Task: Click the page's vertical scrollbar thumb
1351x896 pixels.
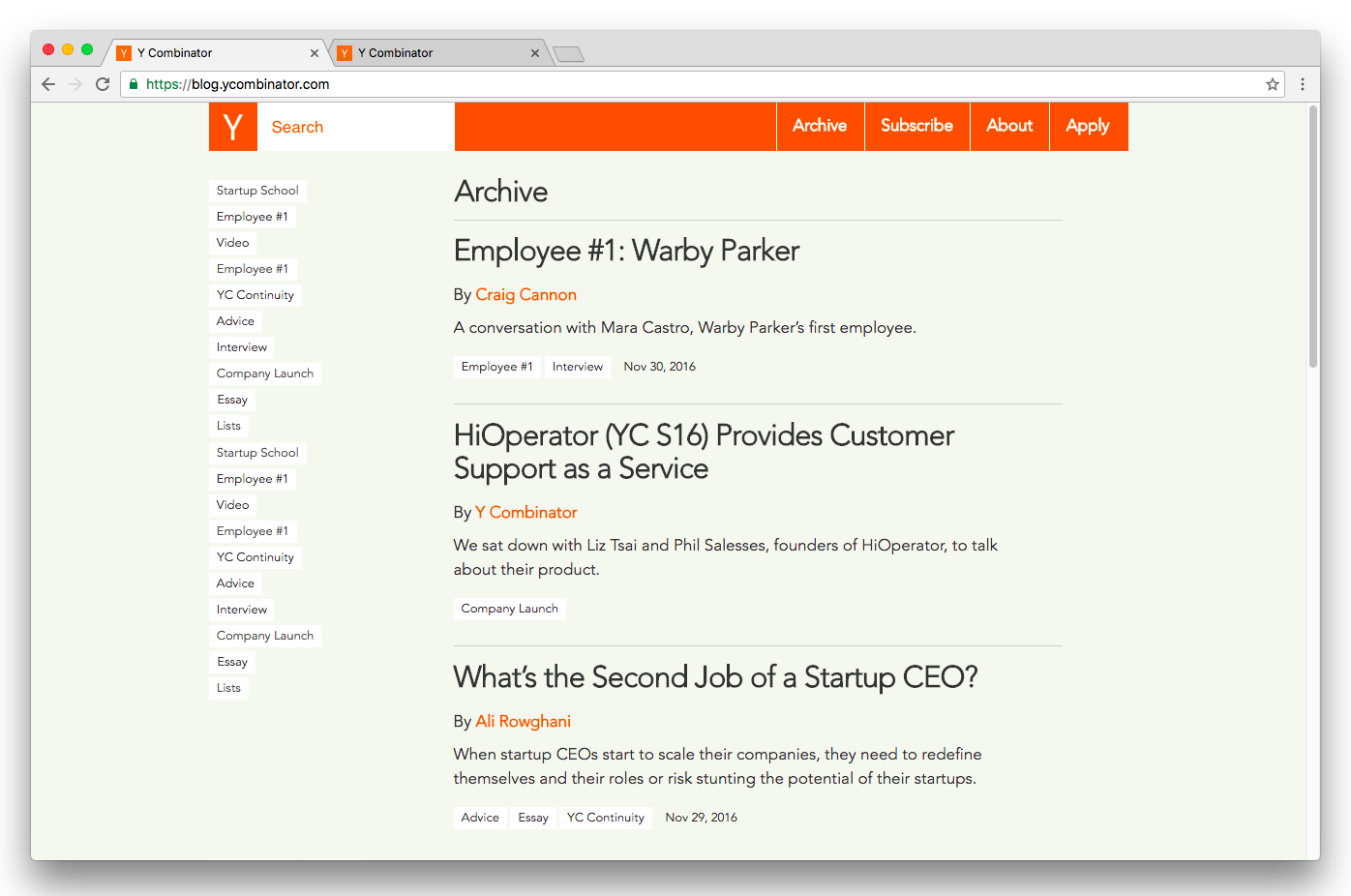Action: point(1313,237)
